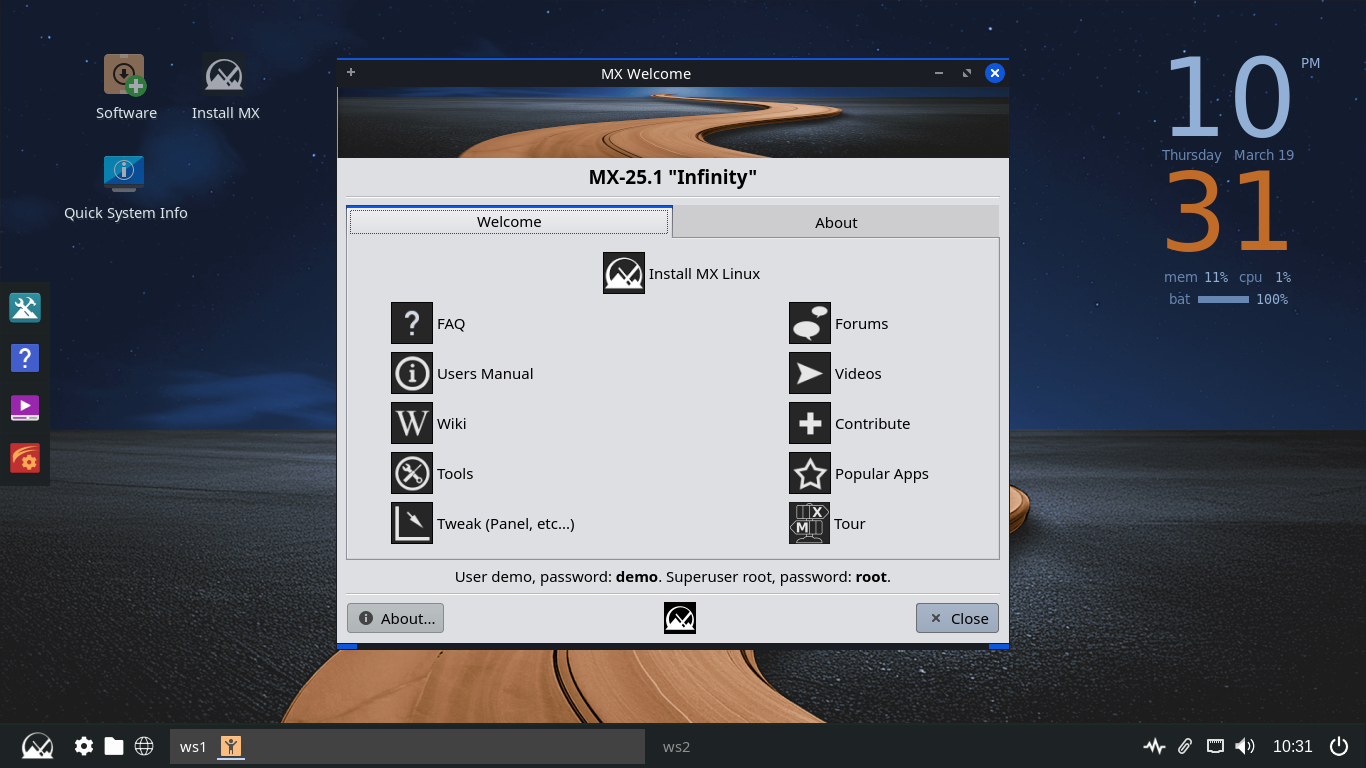
Task: Switch to workspace ws2
Action: coord(676,746)
